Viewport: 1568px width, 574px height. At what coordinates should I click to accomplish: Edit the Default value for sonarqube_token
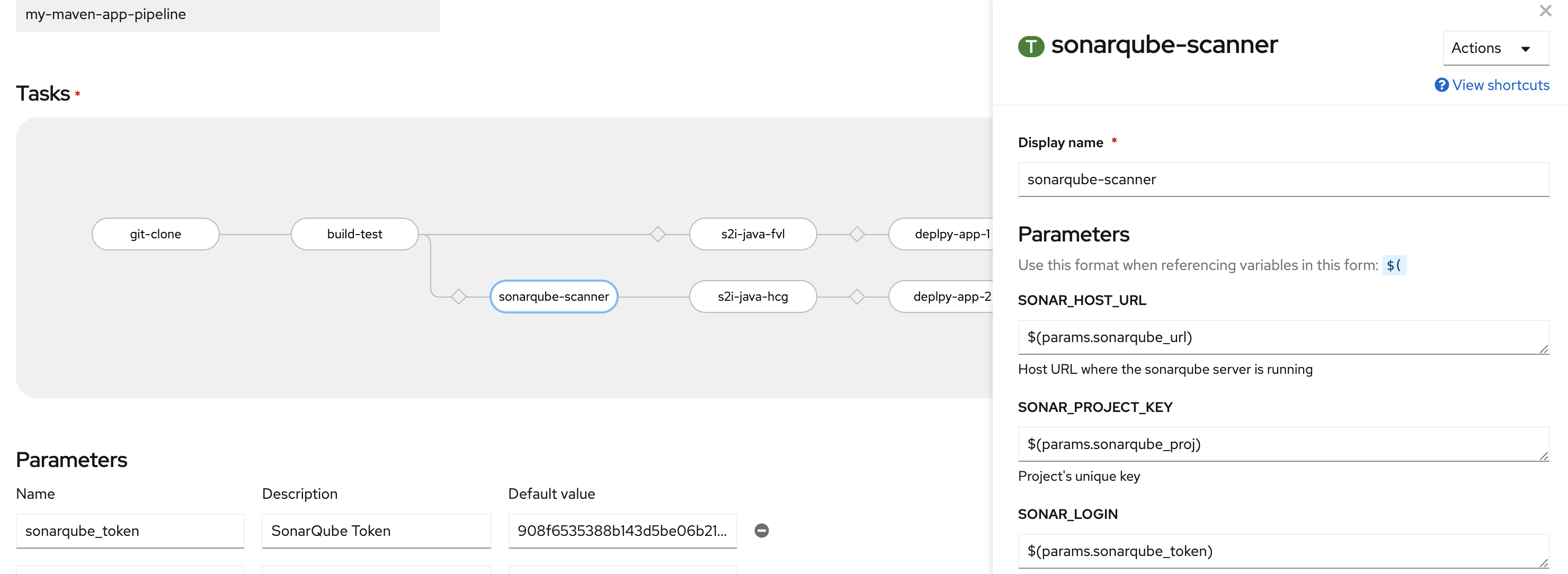622,530
